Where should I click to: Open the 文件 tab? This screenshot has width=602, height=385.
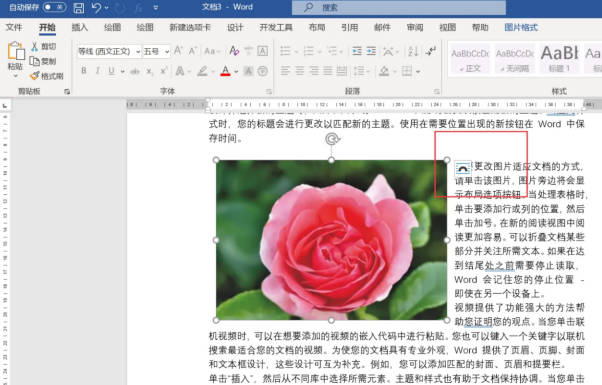[14, 27]
